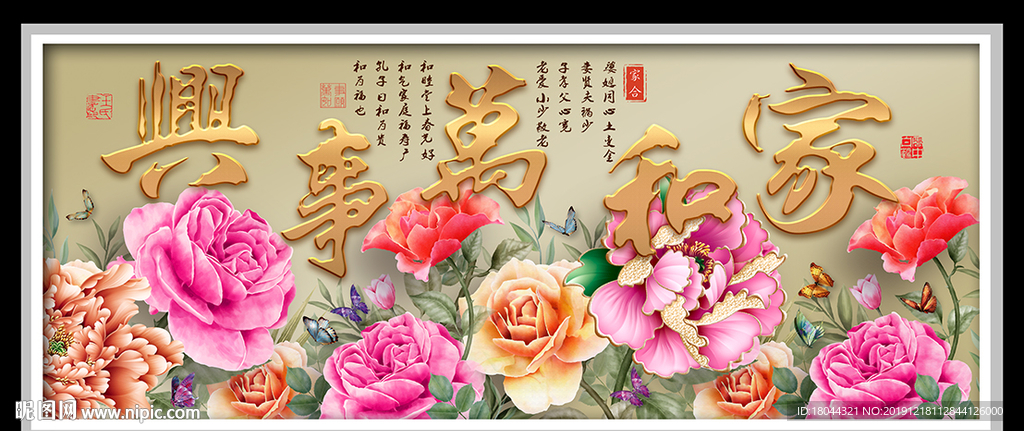This screenshot has height=431, width=1024.
Task: Select the verse column 孔子曰和為貴
Action: point(383,104)
